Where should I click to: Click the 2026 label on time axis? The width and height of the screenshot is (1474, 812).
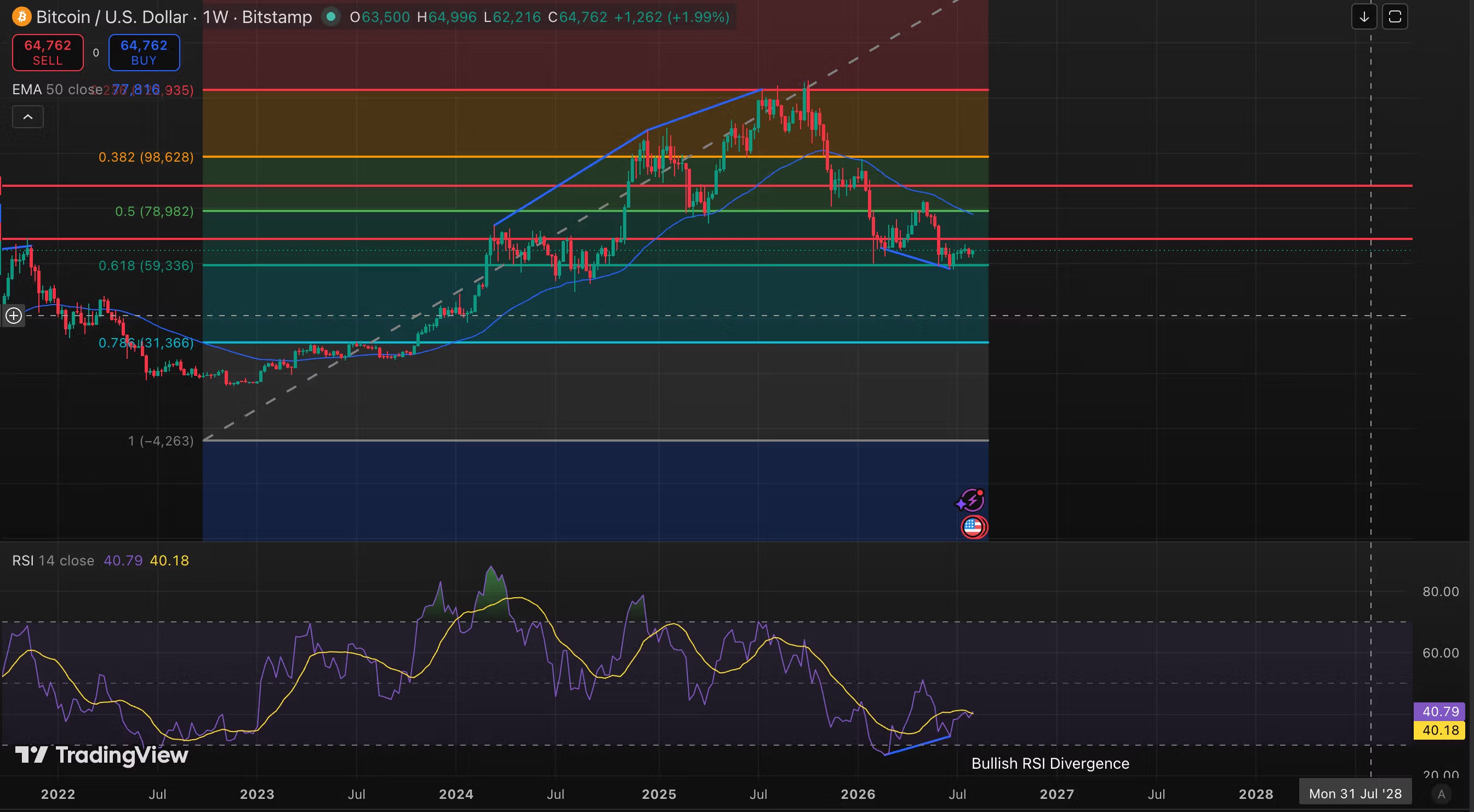(x=858, y=794)
